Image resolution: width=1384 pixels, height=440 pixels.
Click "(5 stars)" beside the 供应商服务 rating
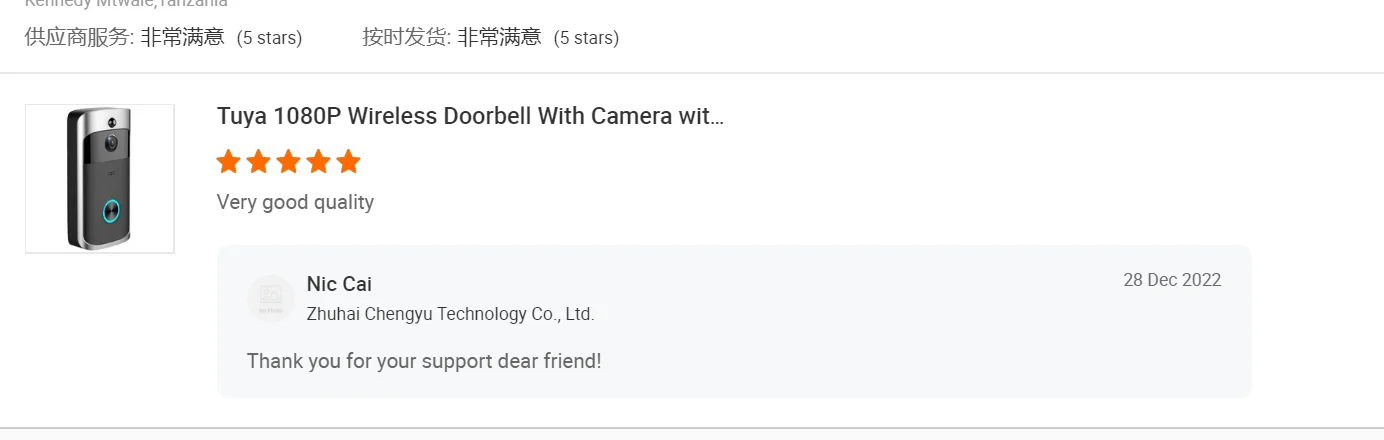click(269, 38)
